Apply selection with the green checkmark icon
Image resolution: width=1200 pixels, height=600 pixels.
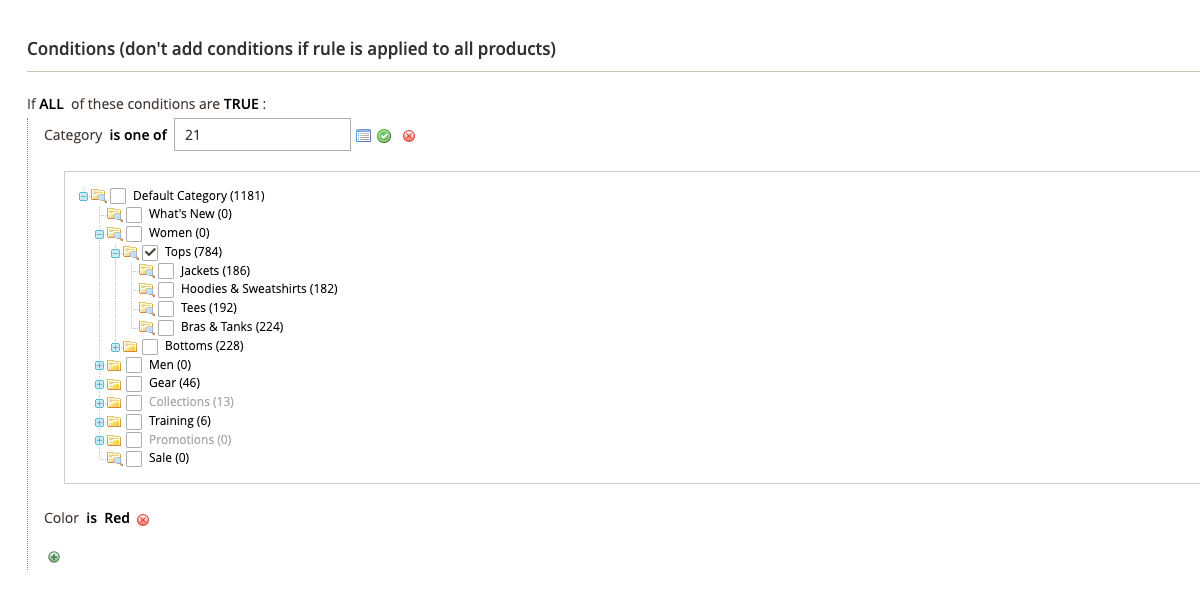tap(384, 135)
